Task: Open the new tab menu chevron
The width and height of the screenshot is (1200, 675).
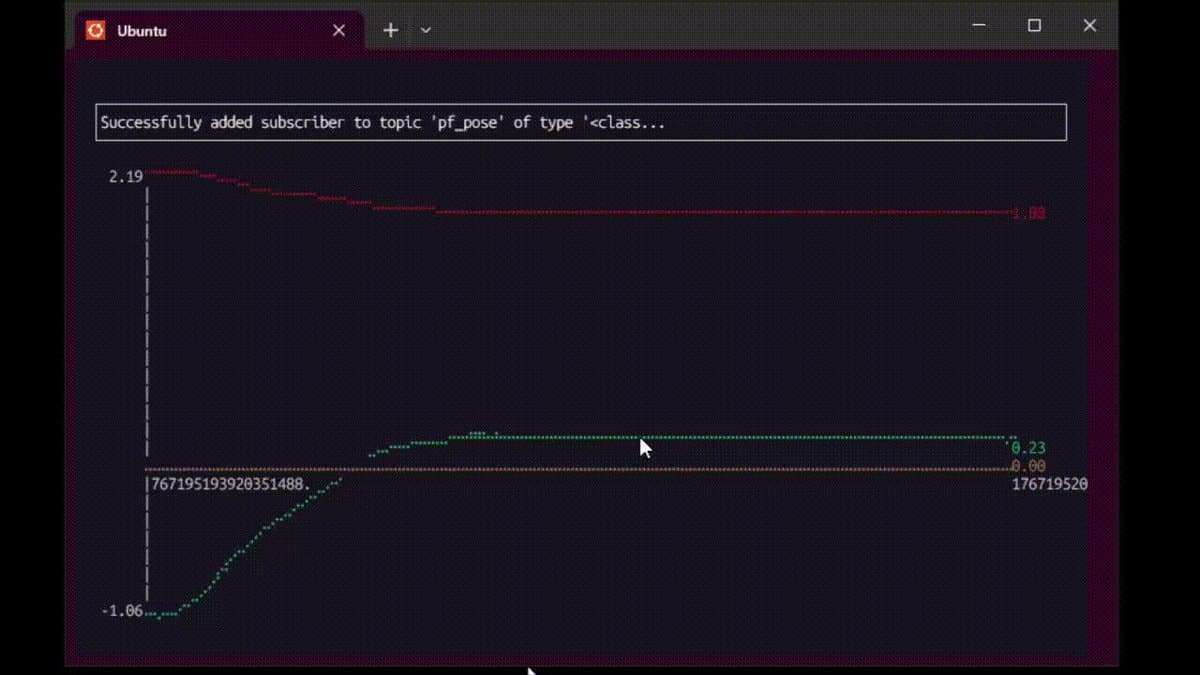Action: 425,30
